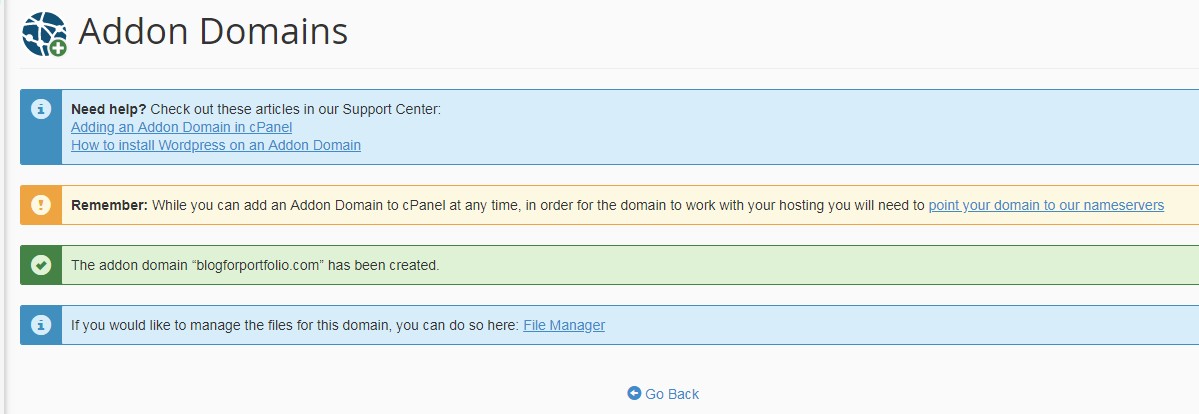Open the File Manager link
The width and height of the screenshot is (1199, 414).
pos(564,325)
